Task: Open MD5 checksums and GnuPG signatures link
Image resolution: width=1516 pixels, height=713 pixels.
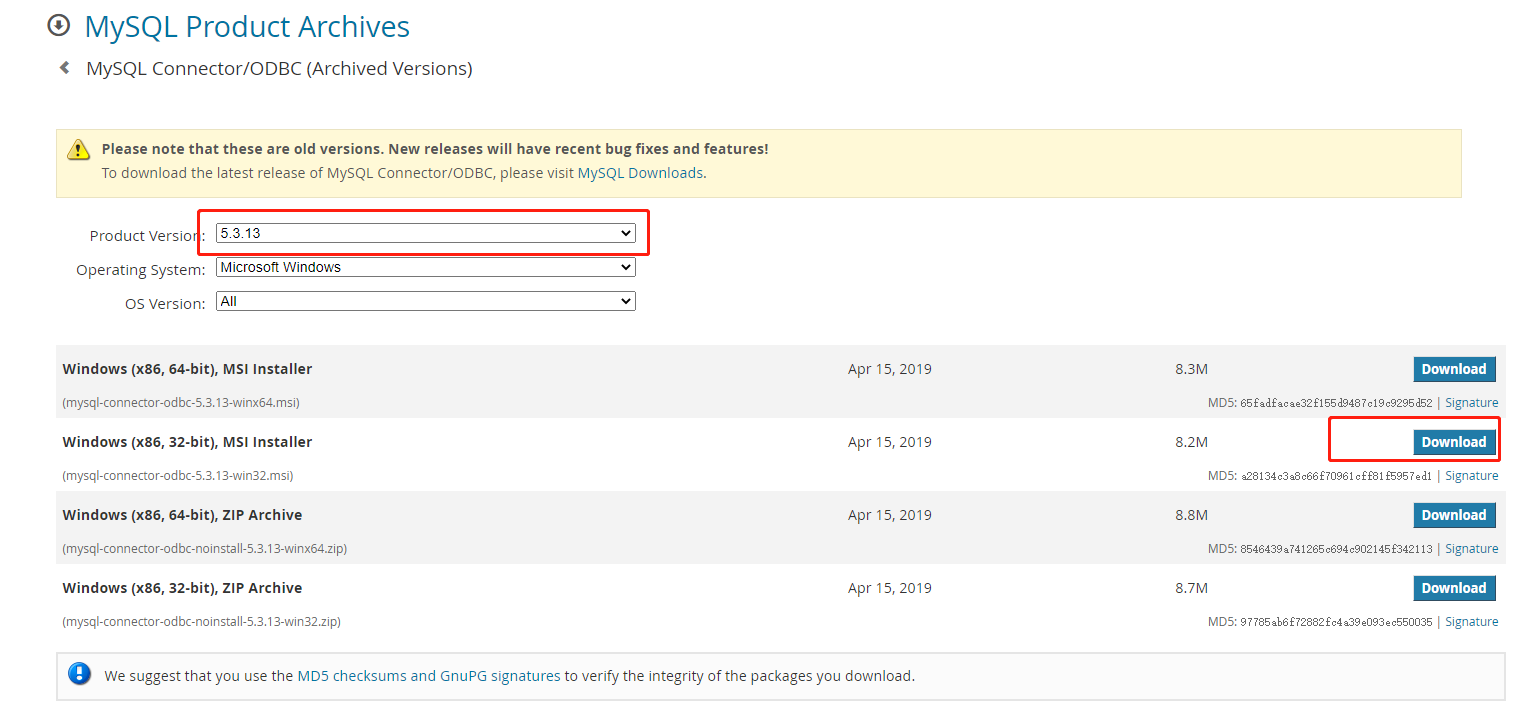Action: pyautogui.click(x=429, y=676)
